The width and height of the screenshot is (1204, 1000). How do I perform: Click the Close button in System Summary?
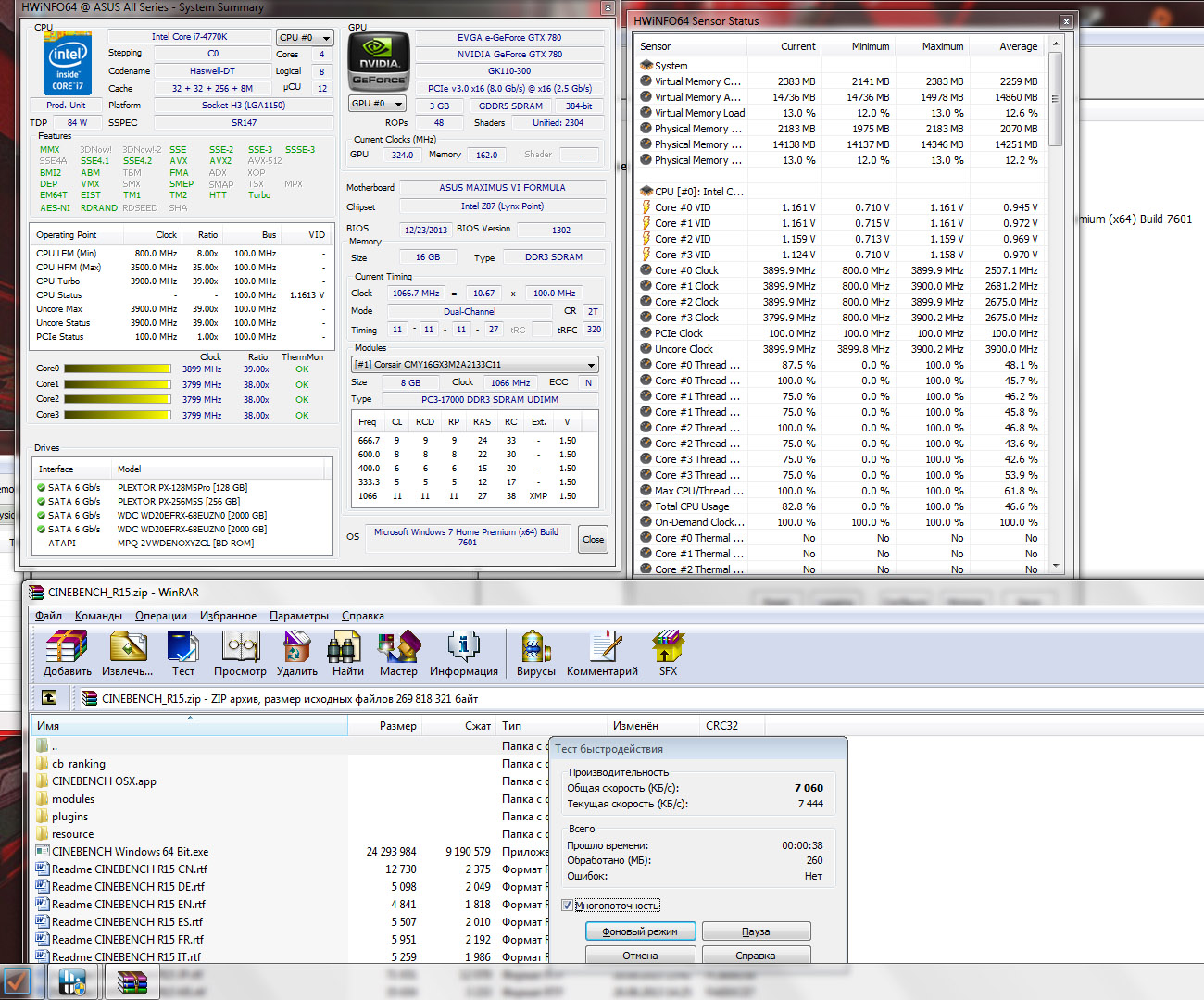(x=593, y=539)
